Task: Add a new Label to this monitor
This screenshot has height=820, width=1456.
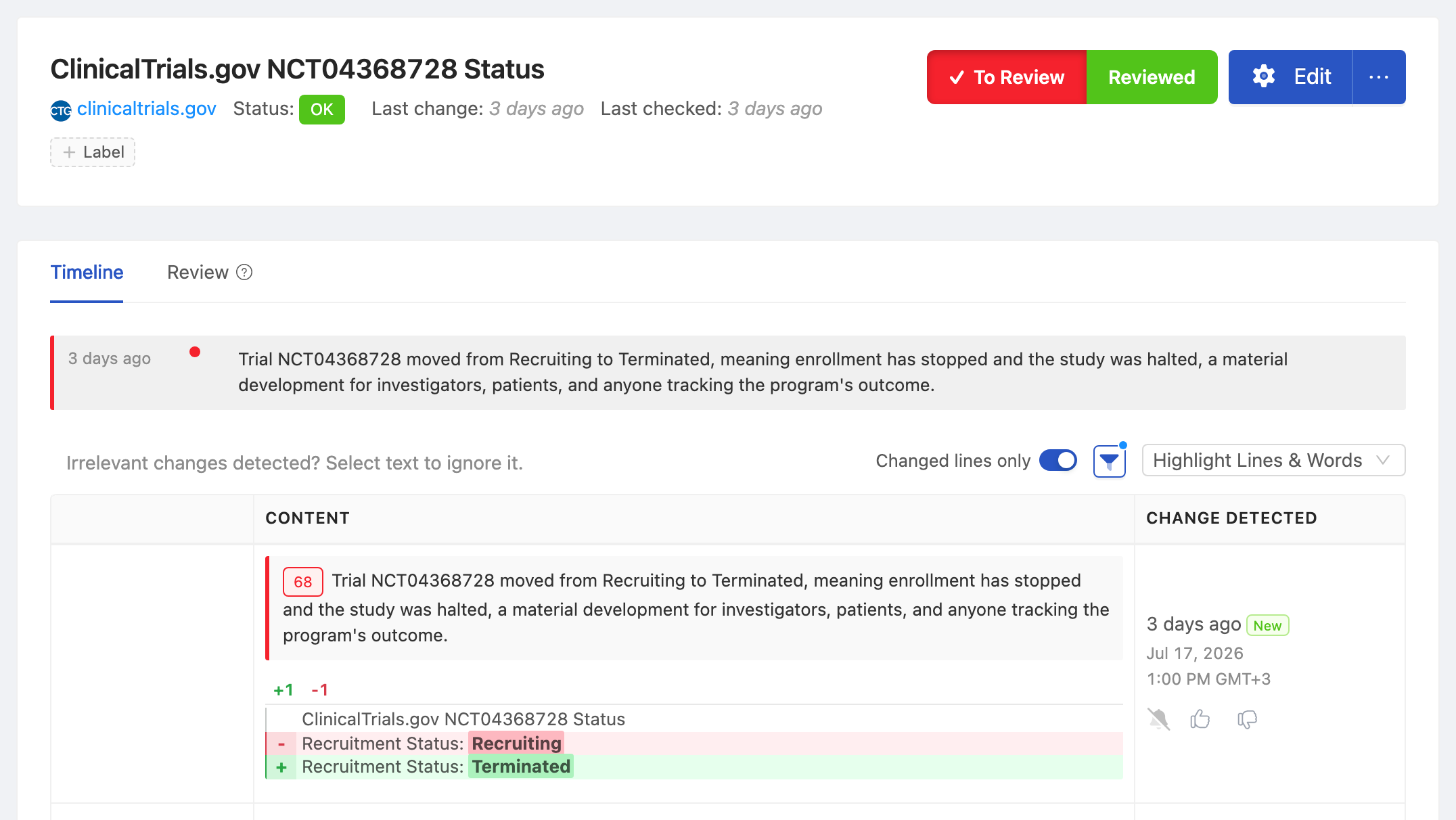Action: [93, 152]
